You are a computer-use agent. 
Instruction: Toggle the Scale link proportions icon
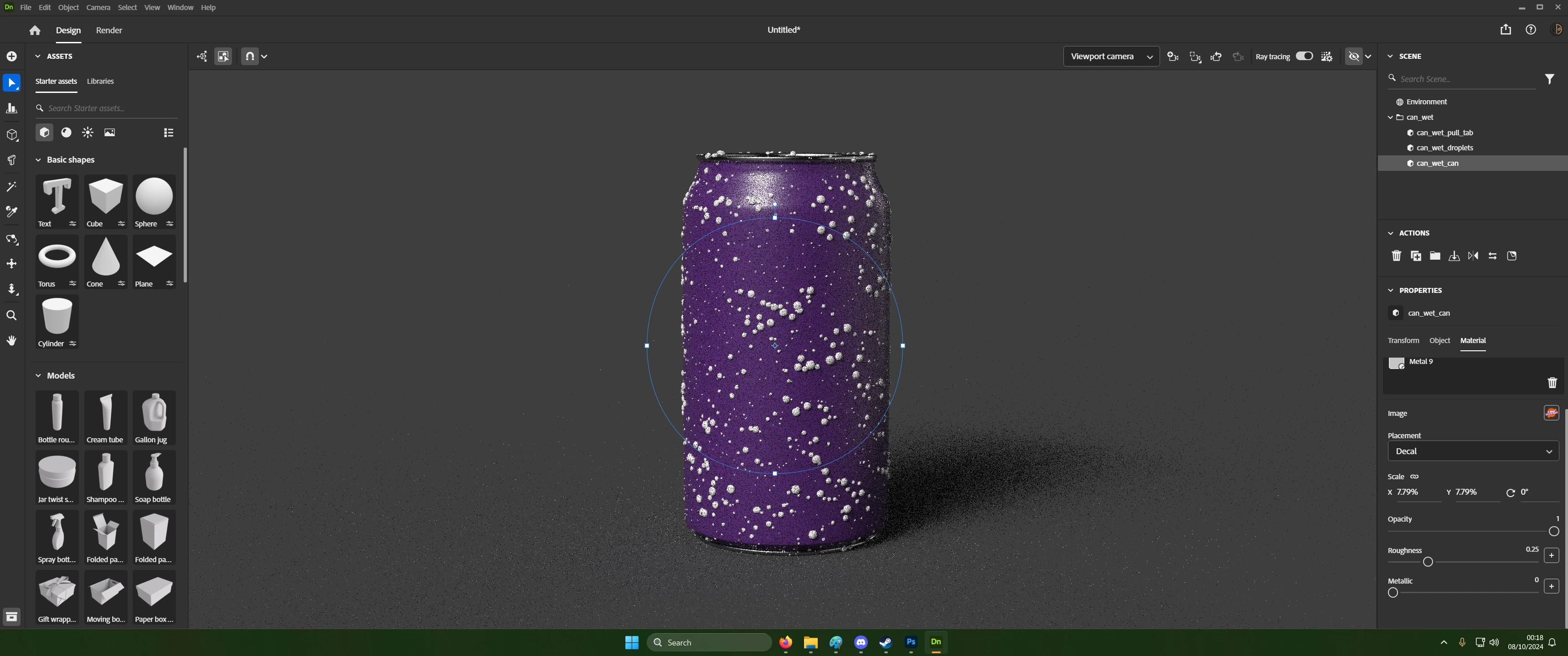pos(1414,477)
